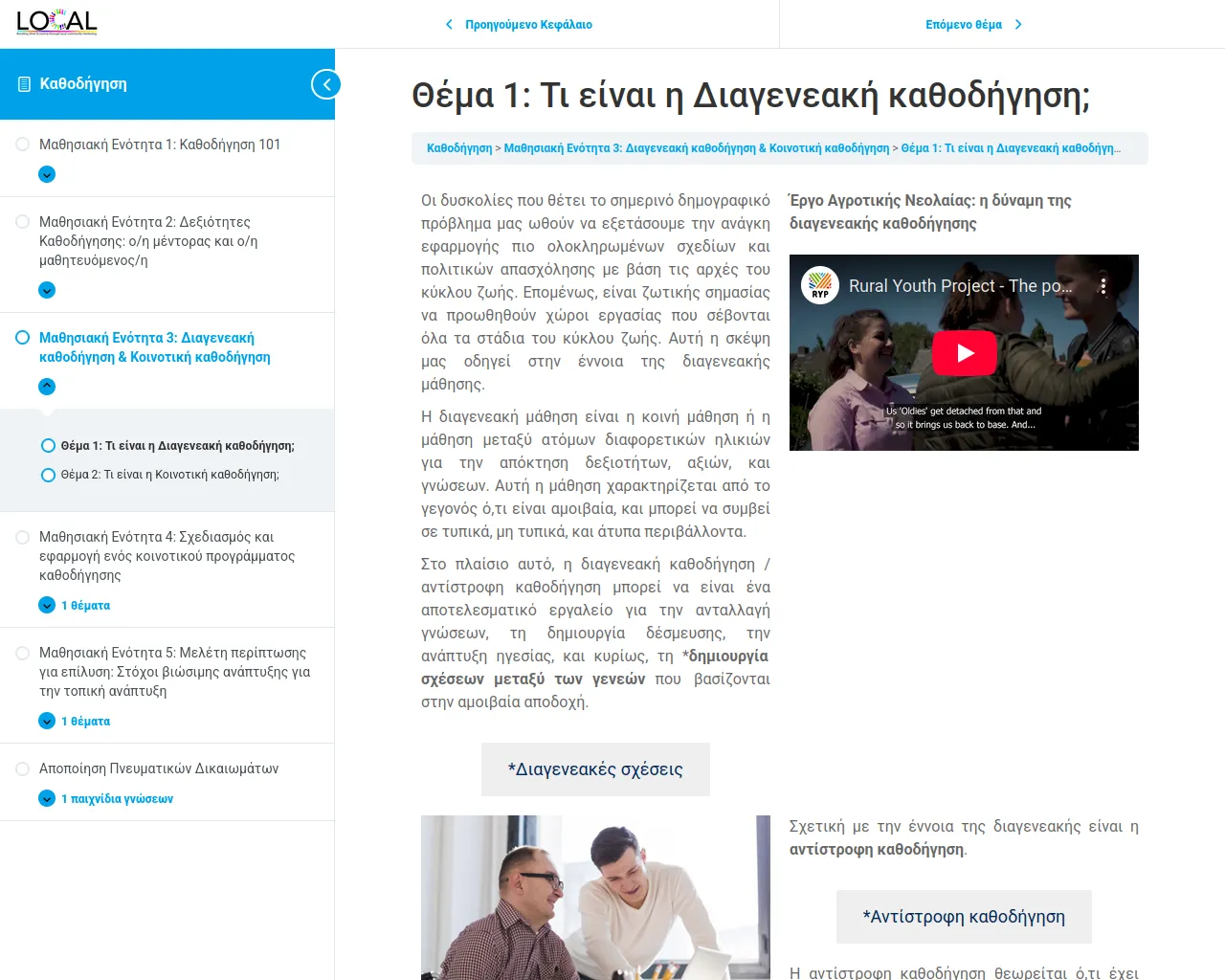Click the completion circle for Μαθησιακή Ενότητα 3
1225x980 pixels.
click(22, 337)
